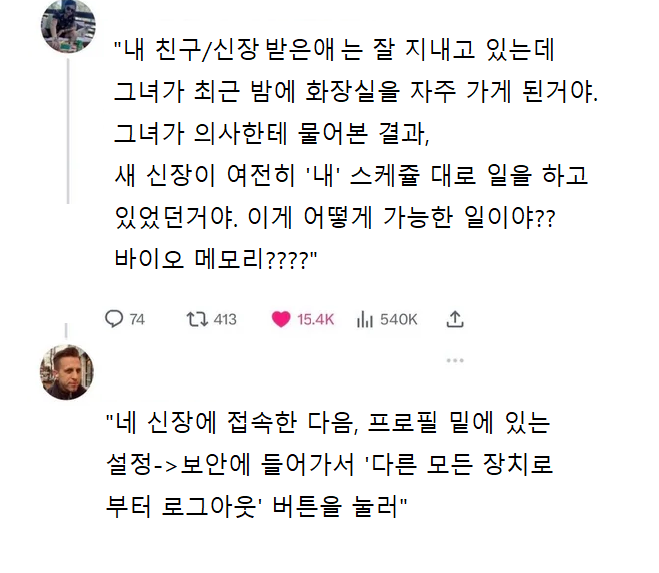
Task: Click the 15.4K likes count
Action: [x=315, y=319]
